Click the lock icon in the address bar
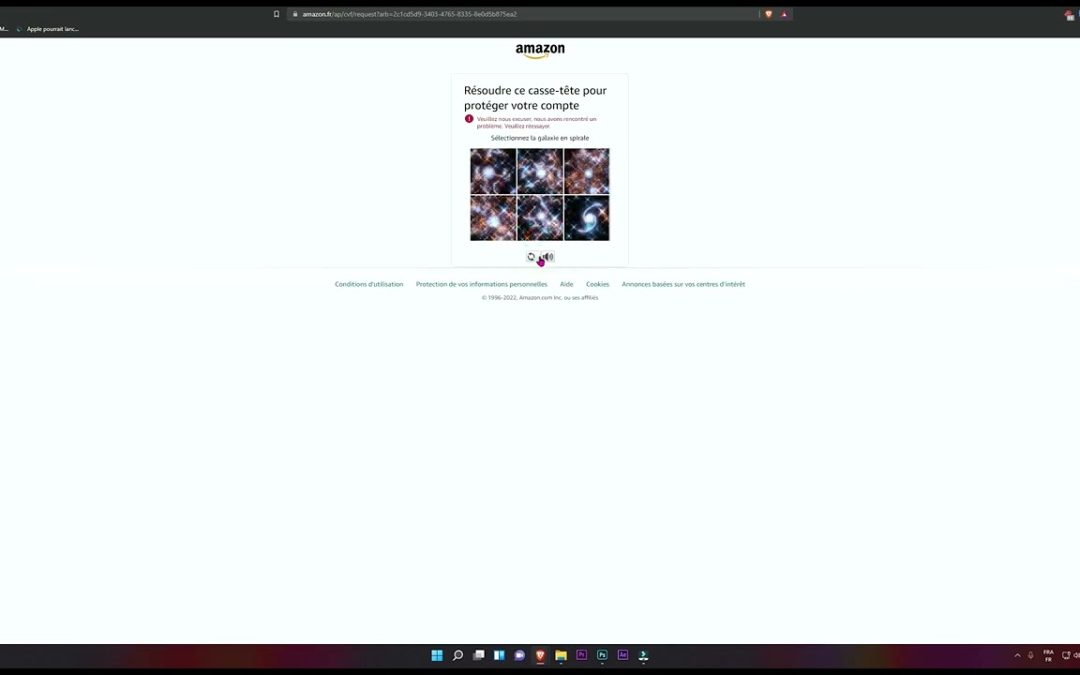Image resolution: width=1080 pixels, height=675 pixels. (x=295, y=14)
